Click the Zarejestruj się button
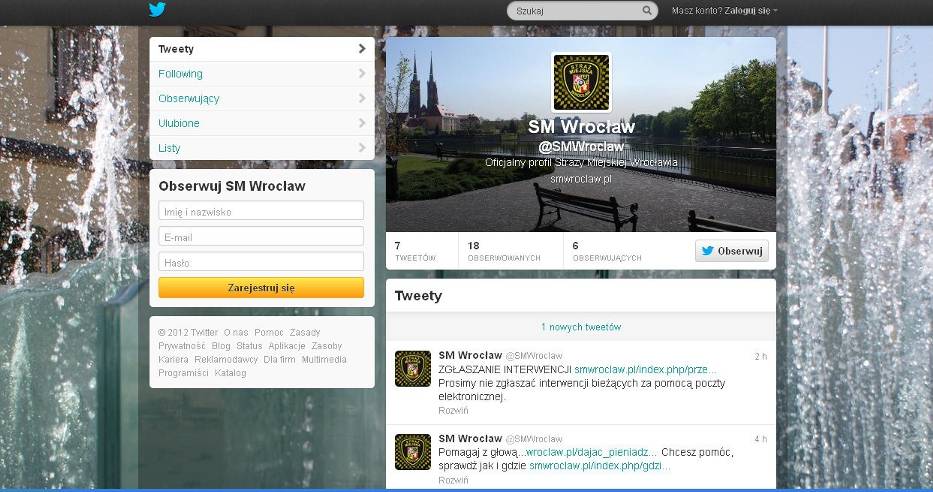Viewport: 933px width, 492px height. [261, 287]
